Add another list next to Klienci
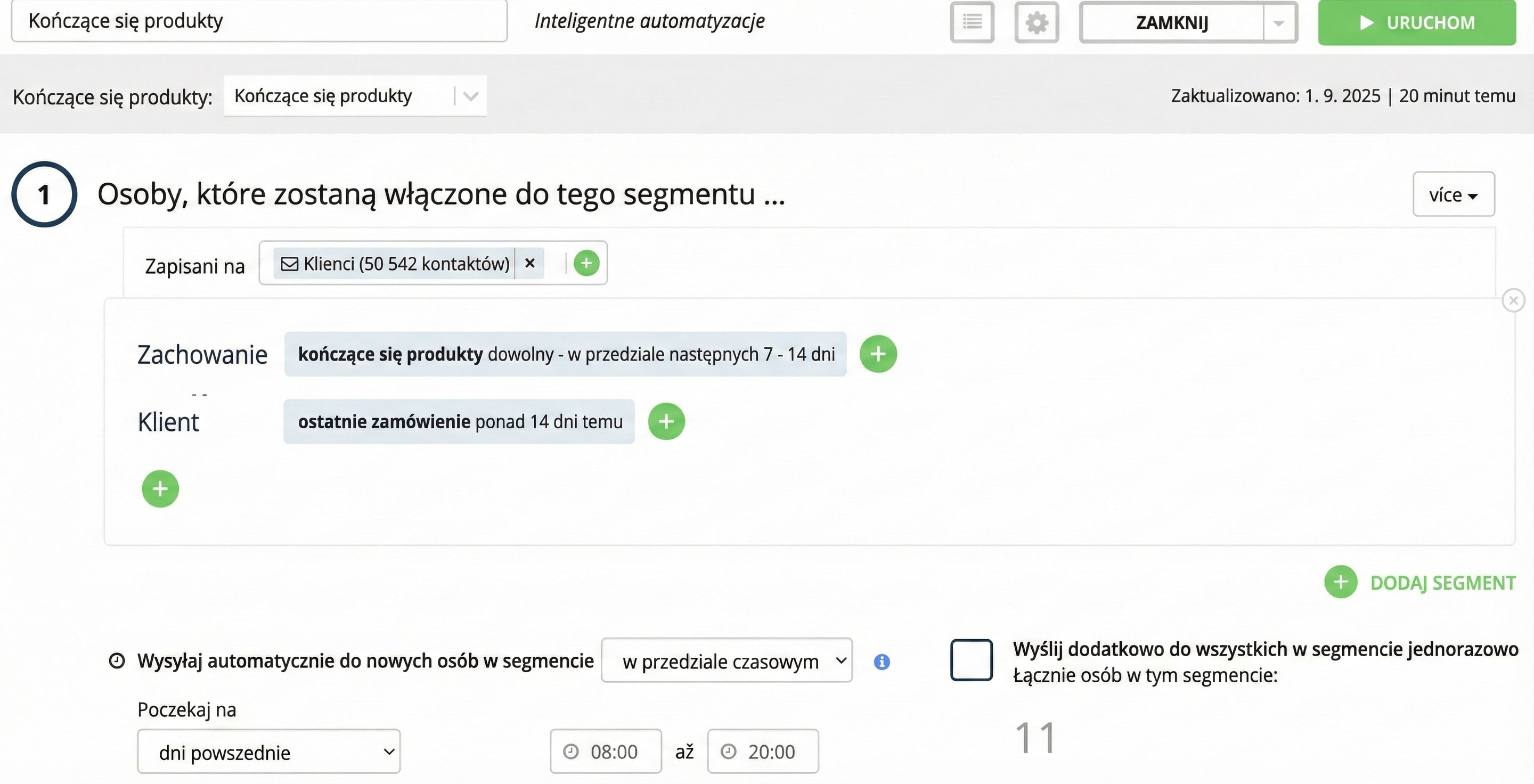Screen dimensions: 1534x784 [x=586, y=263]
